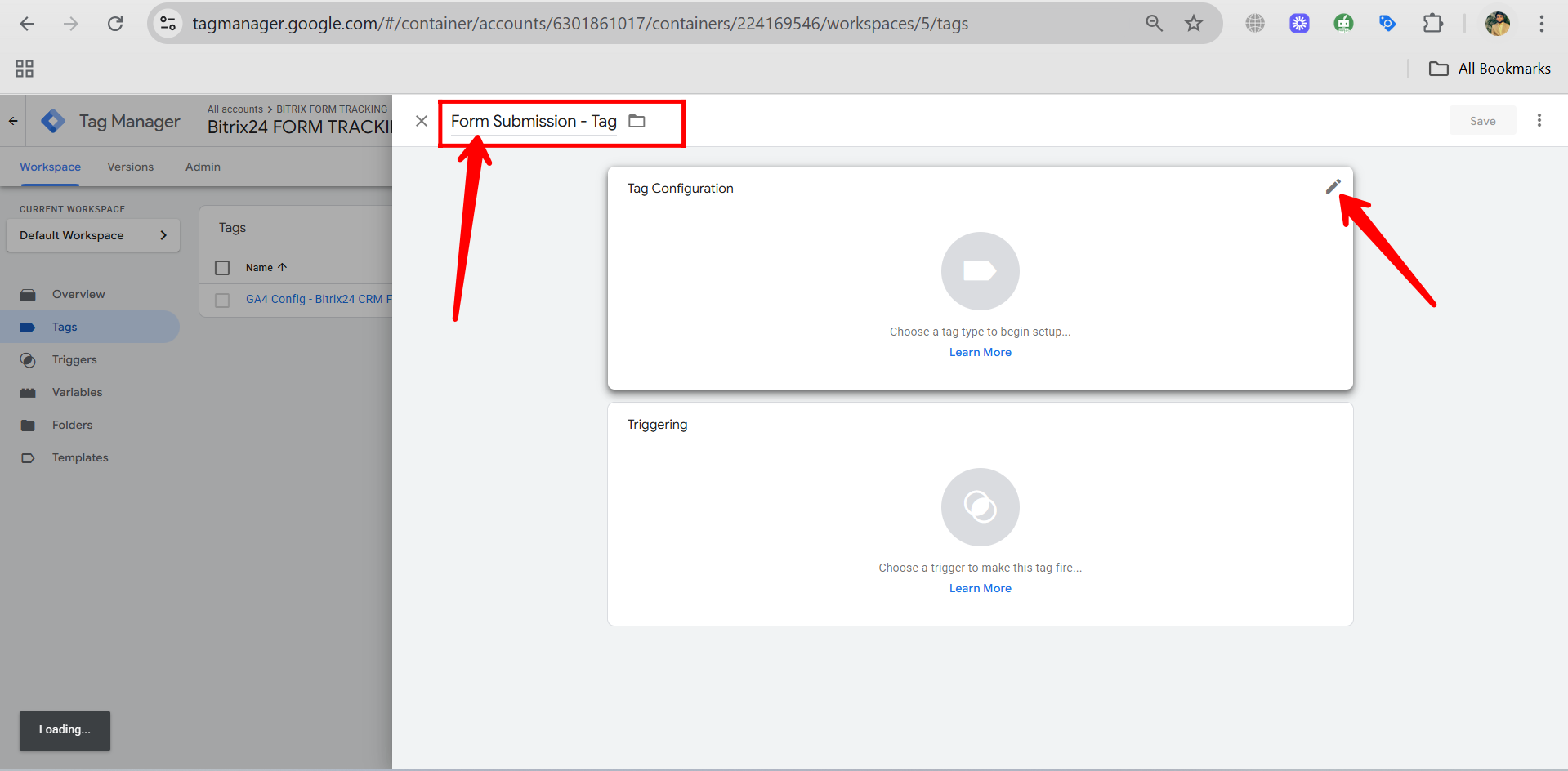Viewport: 1568px width, 771px height.
Task: Open the apps grid in bookmarks bar
Action: point(25,69)
